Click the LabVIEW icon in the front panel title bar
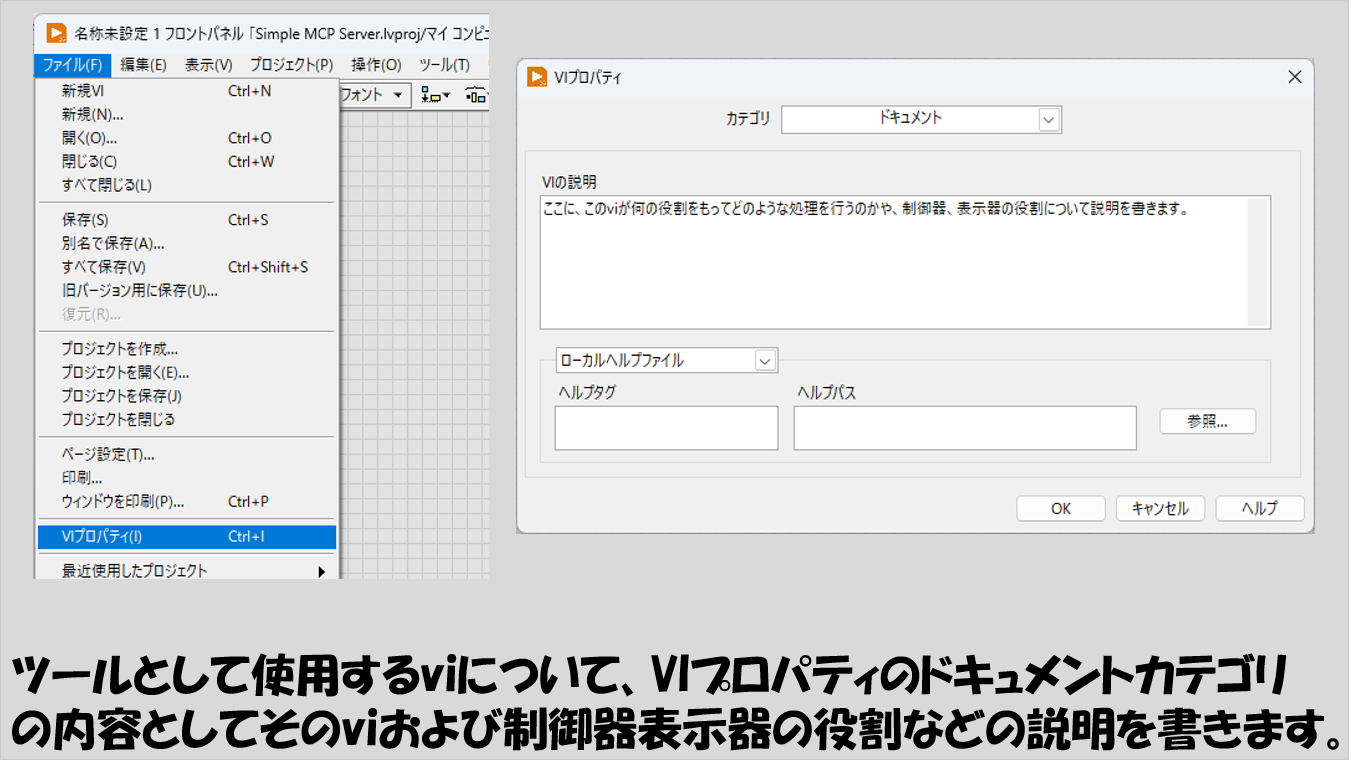This screenshot has width=1349, height=760. coord(55,34)
